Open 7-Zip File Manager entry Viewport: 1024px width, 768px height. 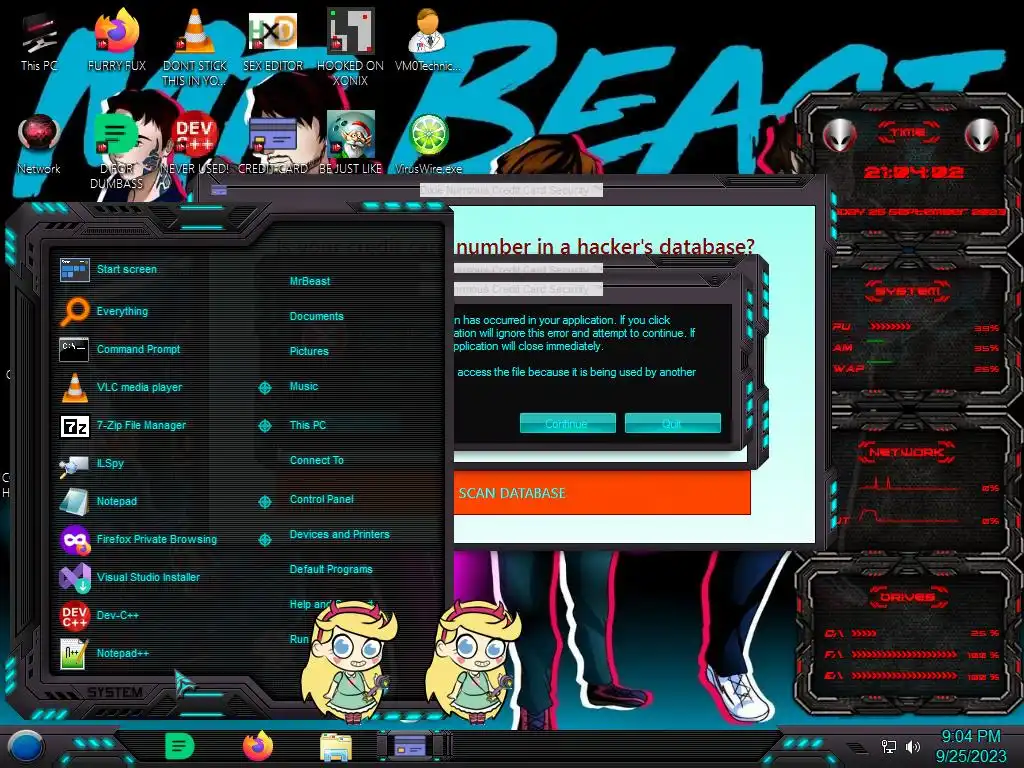(x=123, y=425)
